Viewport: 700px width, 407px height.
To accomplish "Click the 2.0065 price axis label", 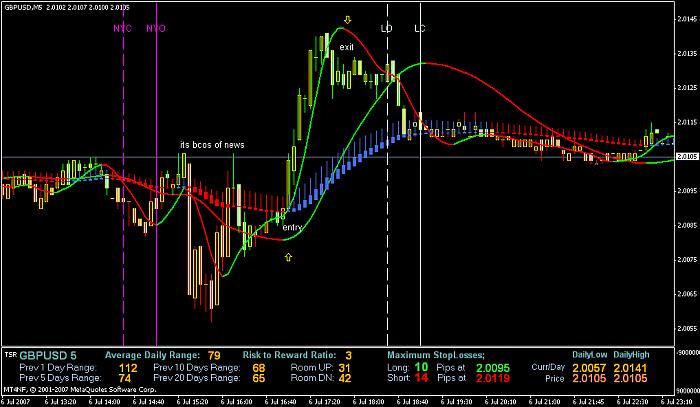I will click(x=688, y=294).
